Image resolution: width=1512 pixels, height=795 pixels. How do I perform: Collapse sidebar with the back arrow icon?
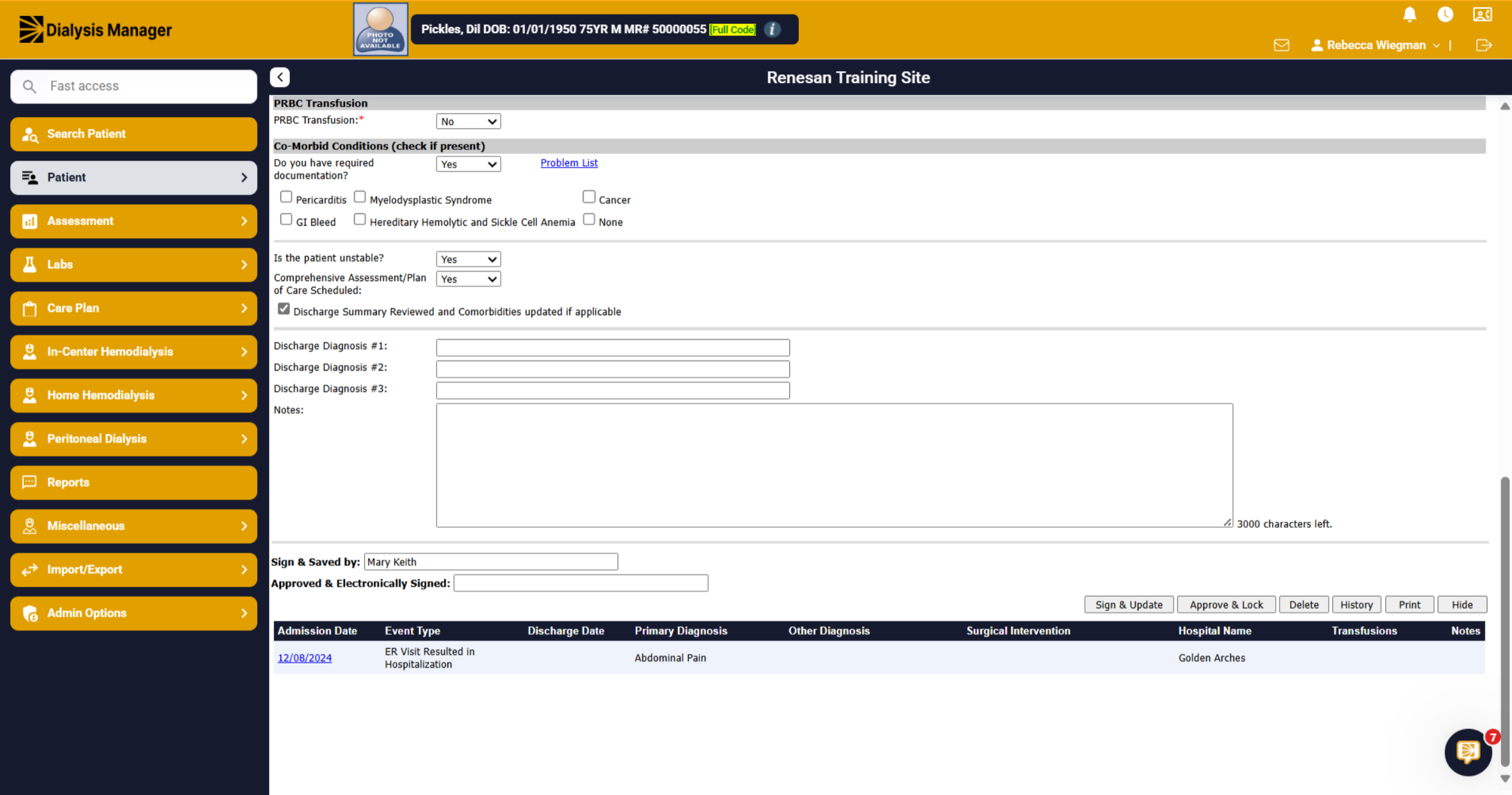click(x=280, y=77)
